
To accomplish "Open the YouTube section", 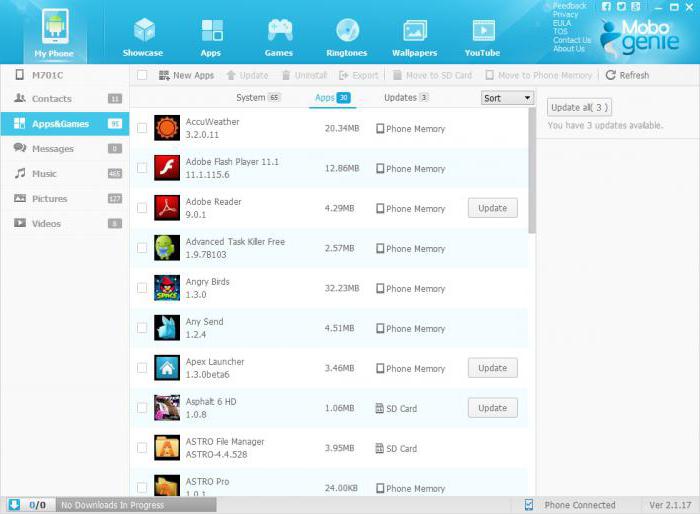I will click(483, 37).
